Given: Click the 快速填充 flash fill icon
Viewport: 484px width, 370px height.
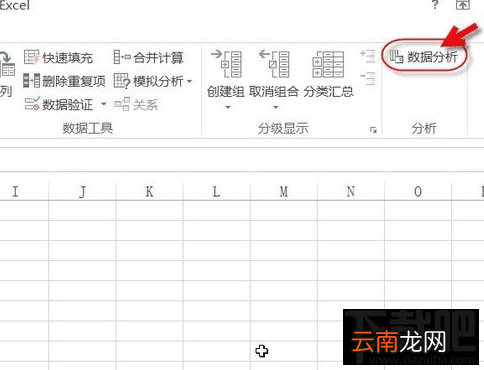Looking at the screenshot, I should click(x=32, y=57).
